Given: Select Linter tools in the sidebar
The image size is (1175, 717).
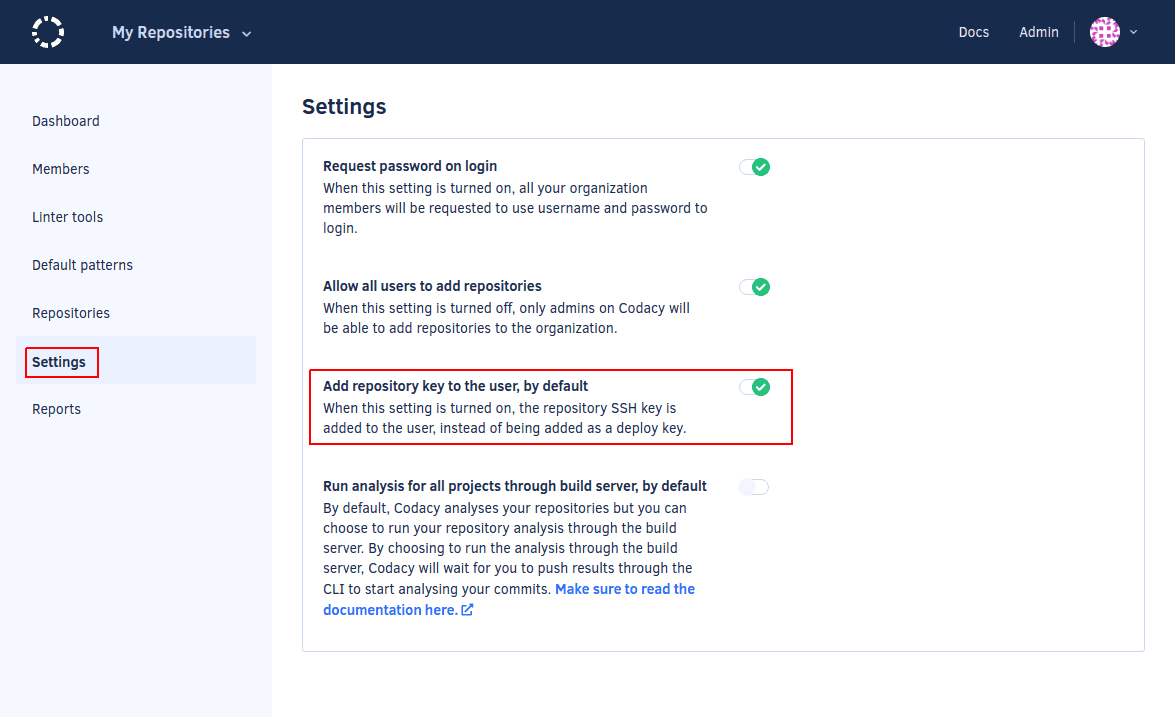Looking at the screenshot, I should [x=67, y=216].
